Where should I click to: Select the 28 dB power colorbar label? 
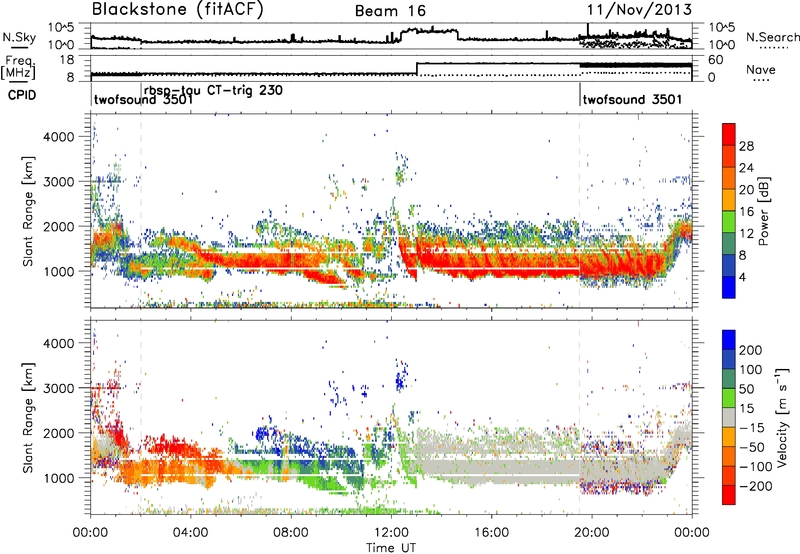(x=746, y=146)
